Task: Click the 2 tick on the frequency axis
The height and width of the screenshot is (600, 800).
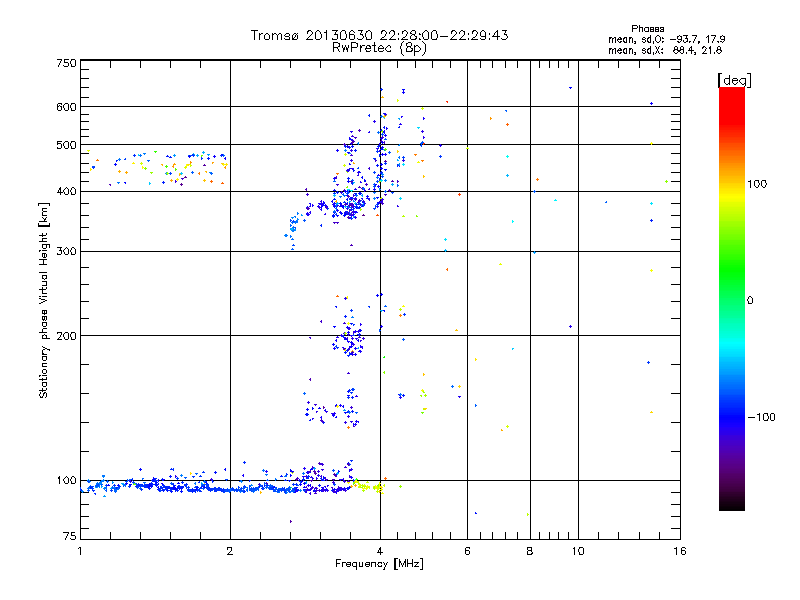Action: (230, 551)
